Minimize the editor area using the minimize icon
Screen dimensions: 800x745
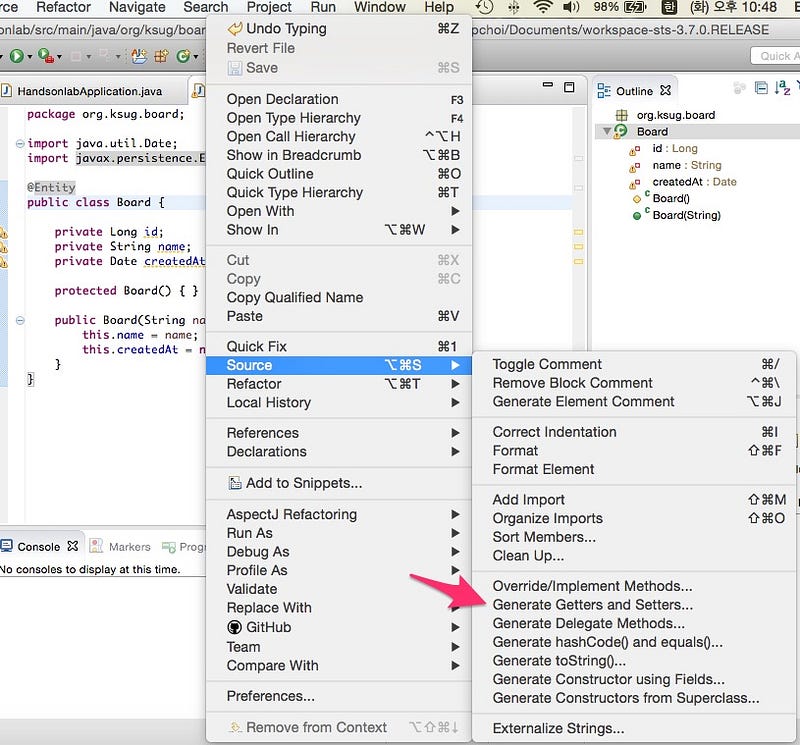[x=548, y=85]
